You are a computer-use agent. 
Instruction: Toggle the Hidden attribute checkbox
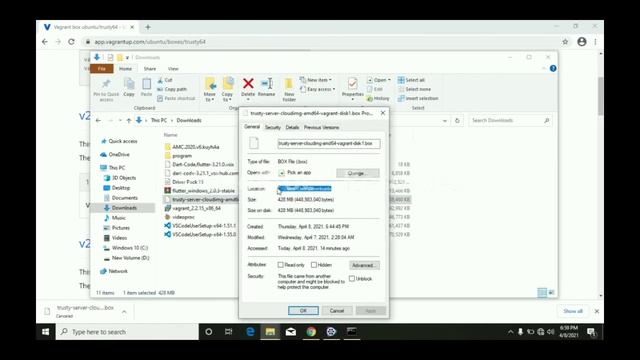[x=314, y=265]
